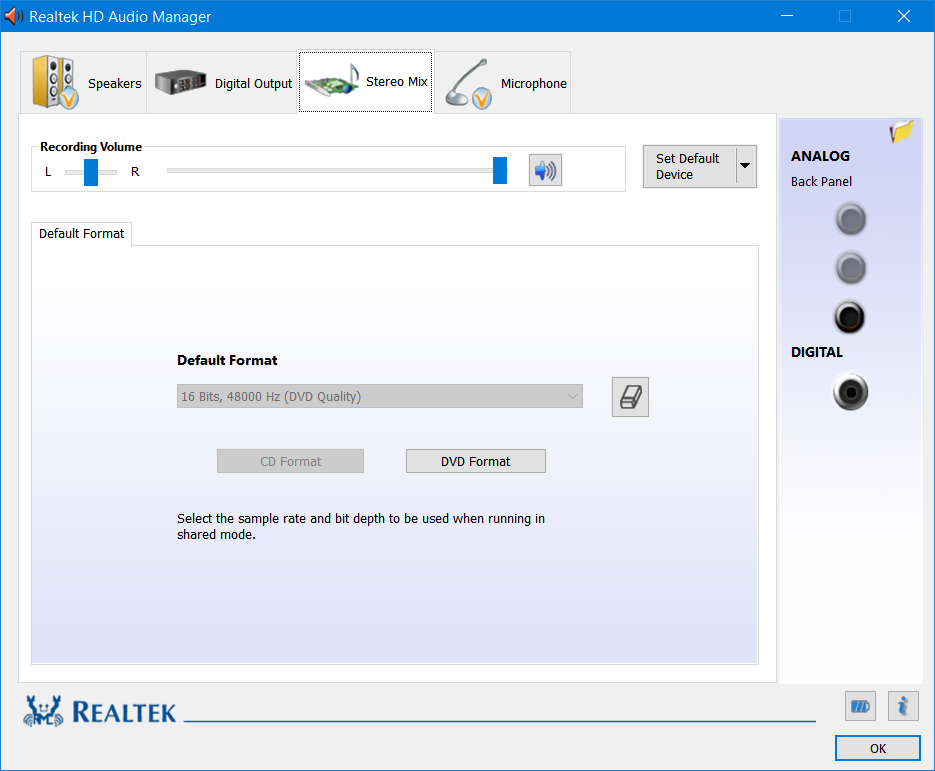Viewport: 935px width, 771px height.
Task: Click the Realtek Audio Manager title icon
Action: click(13, 16)
